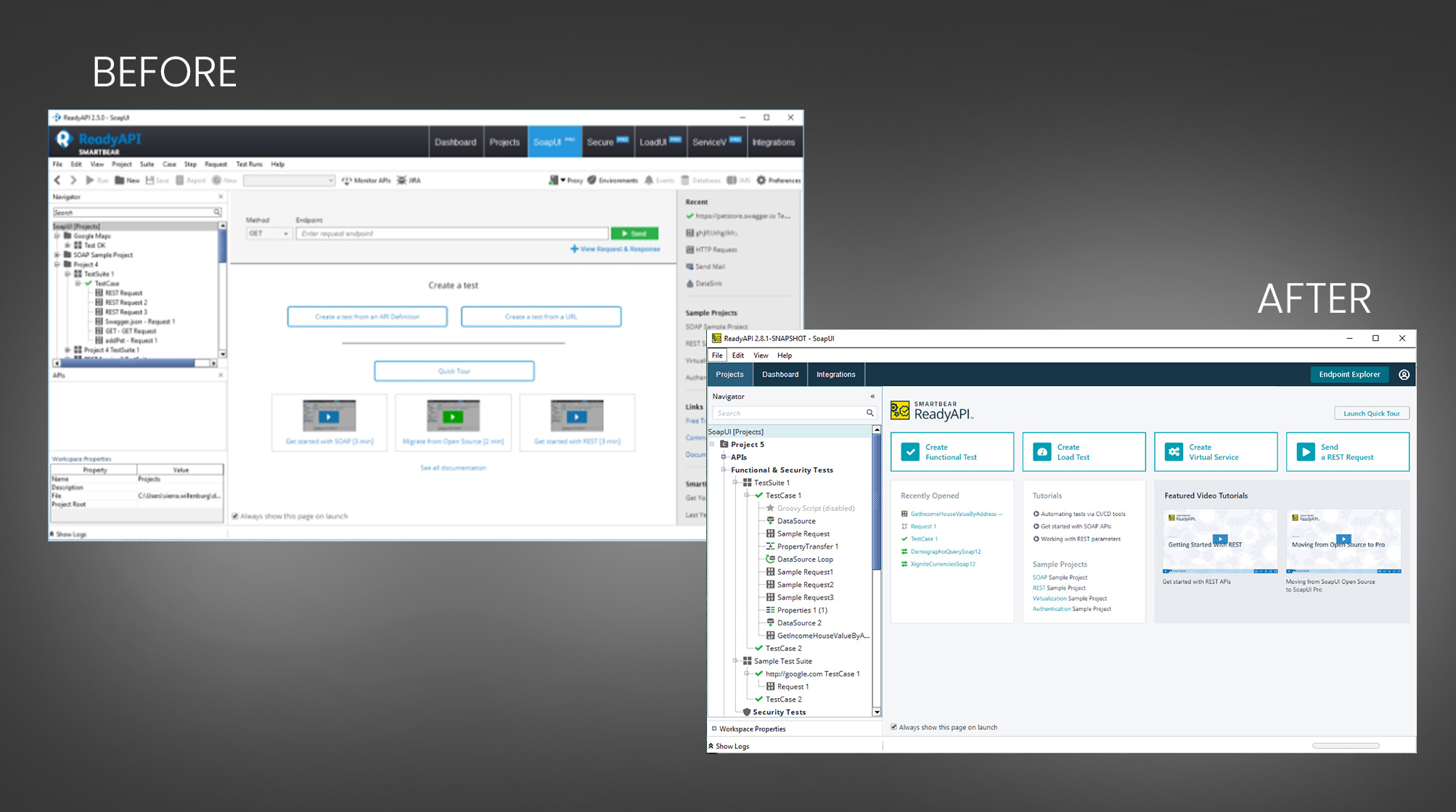Click the Send a REST Request play icon
The width and height of the screenshot is (1456, 812).
[1305, 451]
